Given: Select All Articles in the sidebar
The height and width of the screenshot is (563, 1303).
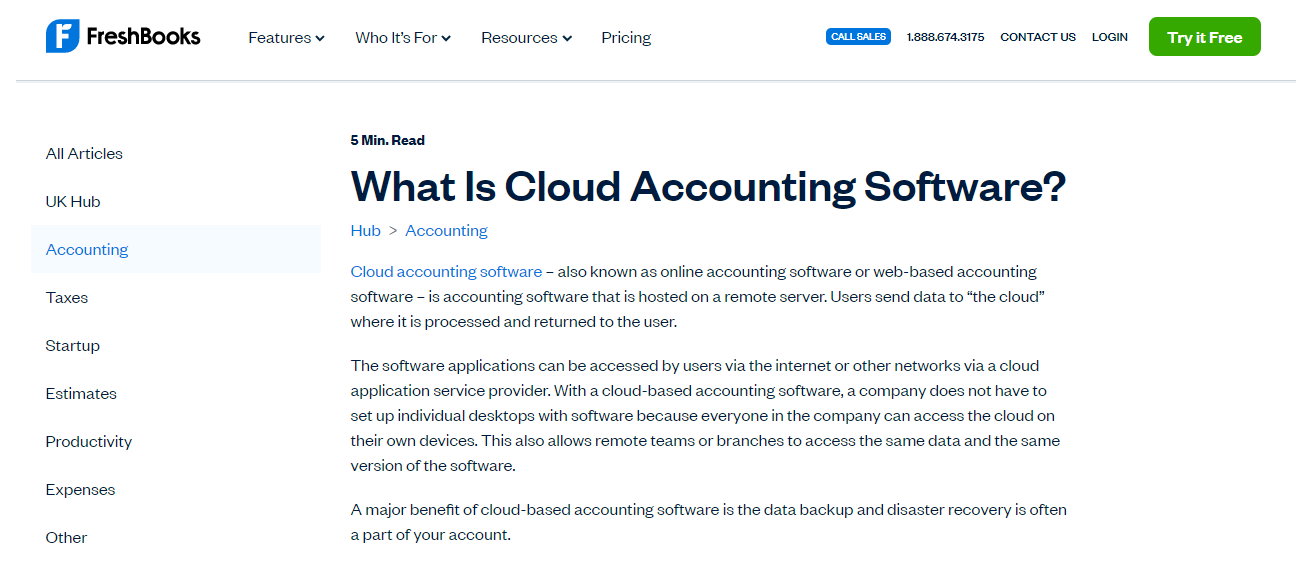Looking at the screenshot, I should (84, 154).
